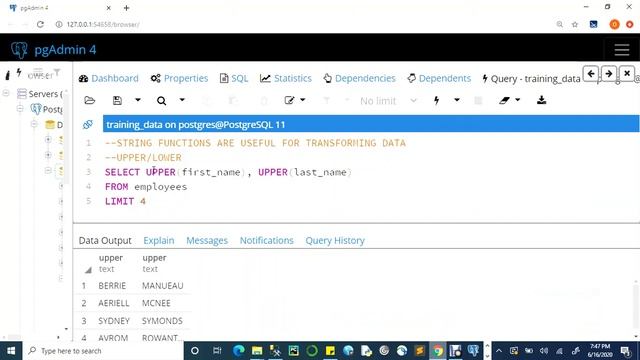
Task: Close the panel with the X button
Action: (627, 74)
